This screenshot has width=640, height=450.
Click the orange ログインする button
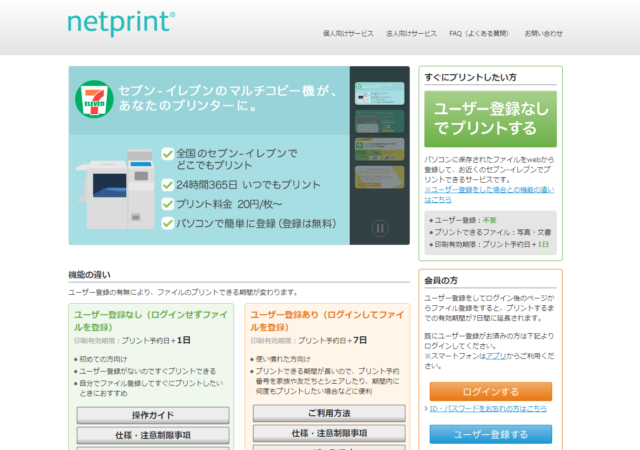point(490,391)
